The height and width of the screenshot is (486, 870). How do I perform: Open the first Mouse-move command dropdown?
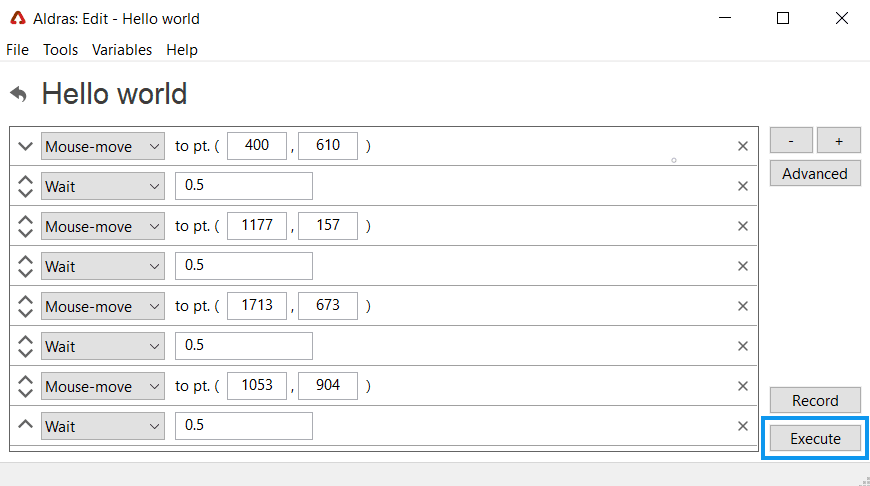pyautogui.click(x=103, y=146)
